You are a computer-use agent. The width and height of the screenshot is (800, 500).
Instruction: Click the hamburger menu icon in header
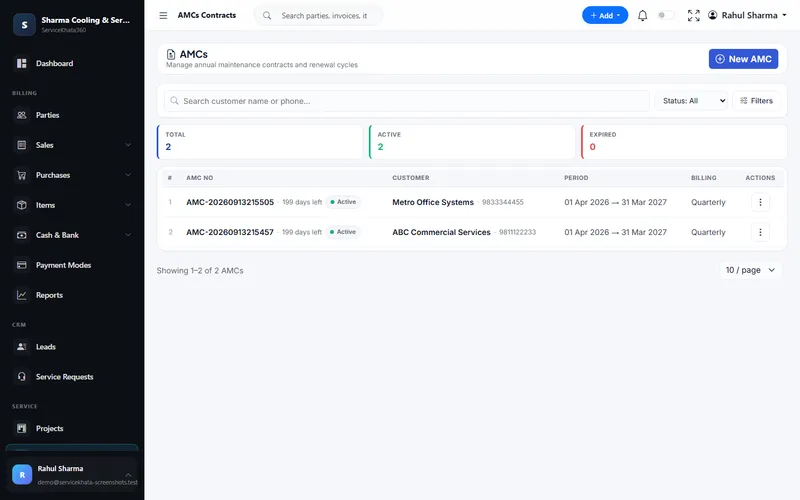pyautogui.click(x=163, y=16)
